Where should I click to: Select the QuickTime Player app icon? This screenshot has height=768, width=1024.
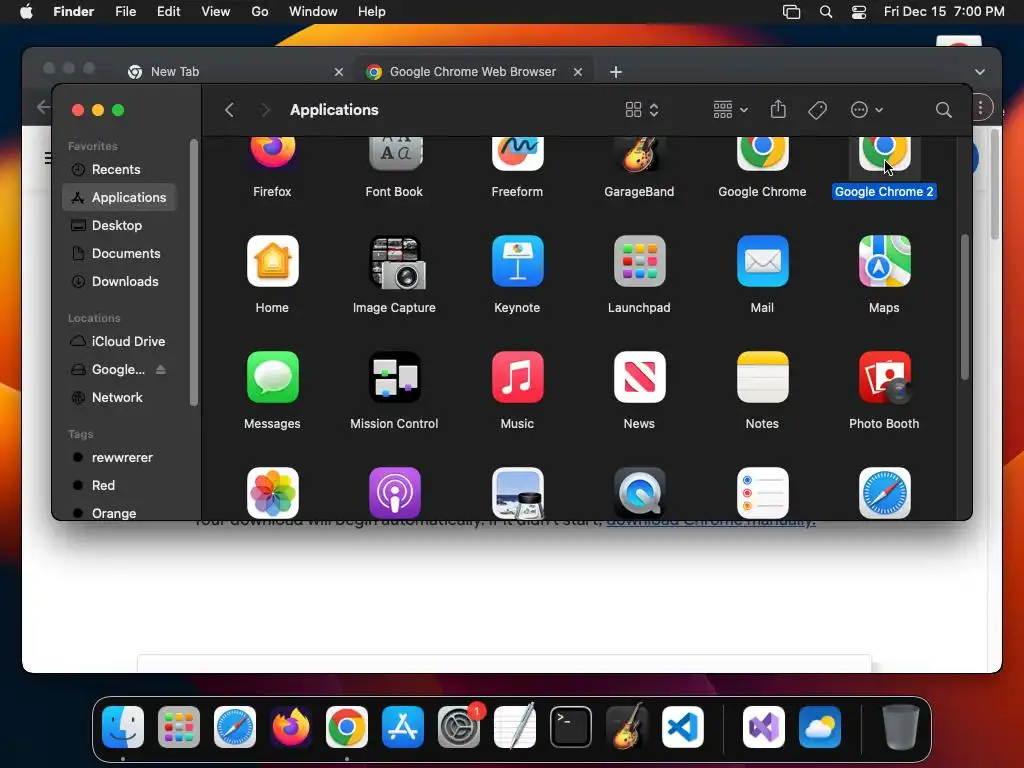click(639, 493)
